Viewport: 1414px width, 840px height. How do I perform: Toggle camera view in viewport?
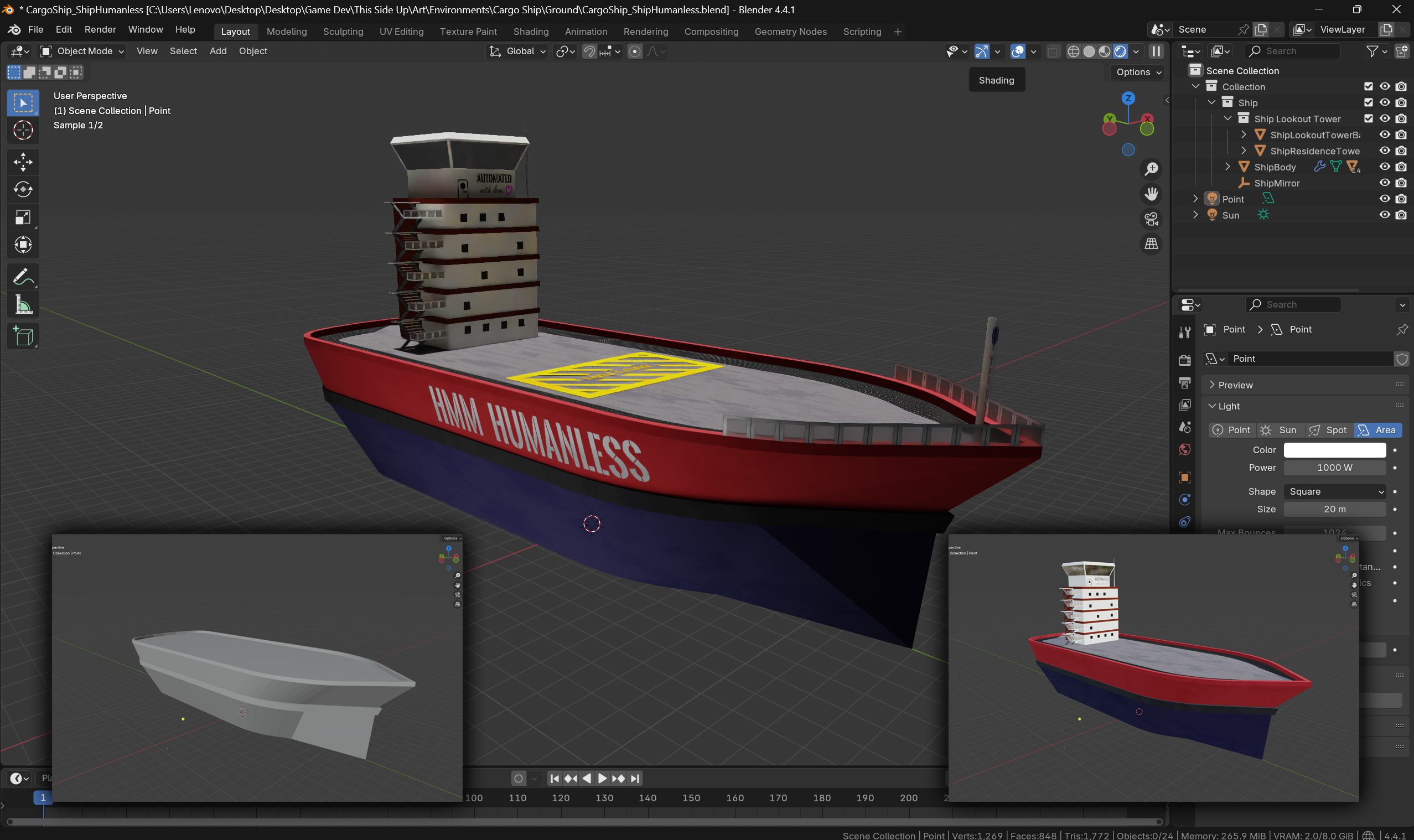(x=1151, y=219)
